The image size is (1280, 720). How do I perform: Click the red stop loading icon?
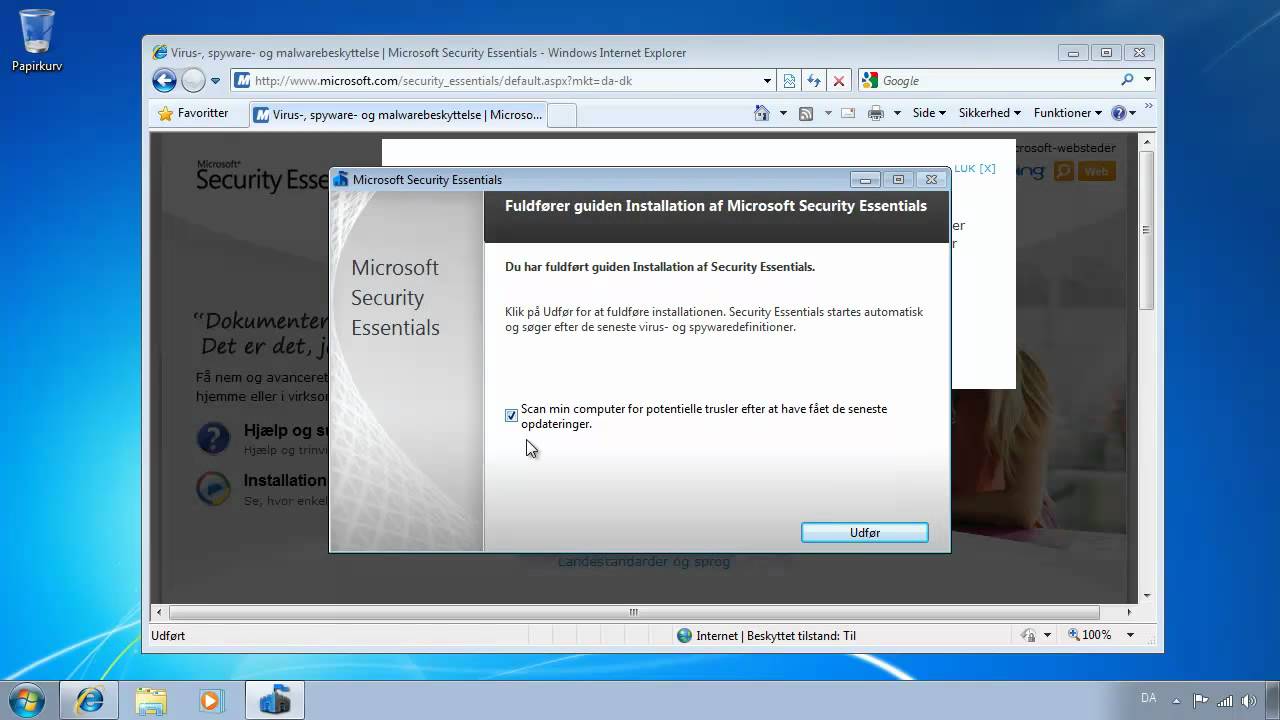tap(839, 81)
